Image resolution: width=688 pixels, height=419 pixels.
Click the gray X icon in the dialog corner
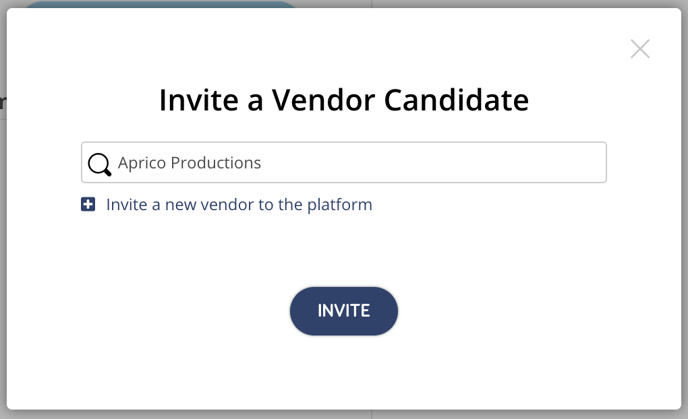(x=640, y=49)
